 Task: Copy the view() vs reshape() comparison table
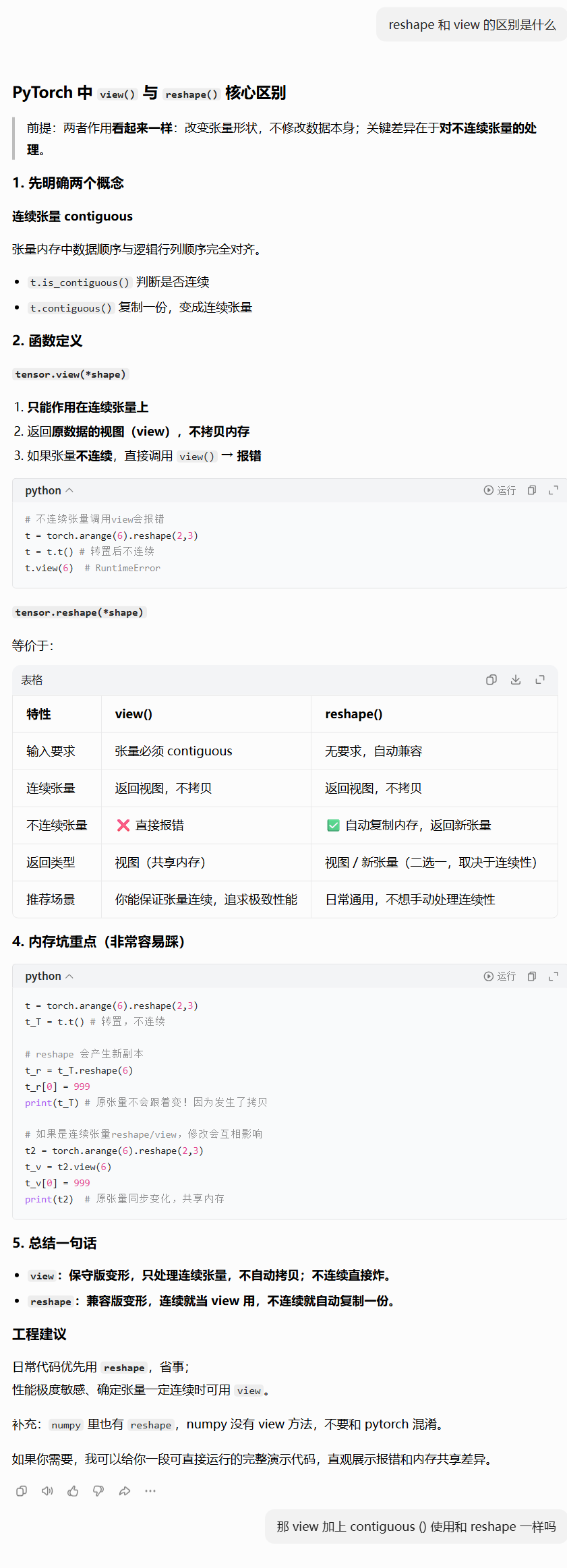491,680
